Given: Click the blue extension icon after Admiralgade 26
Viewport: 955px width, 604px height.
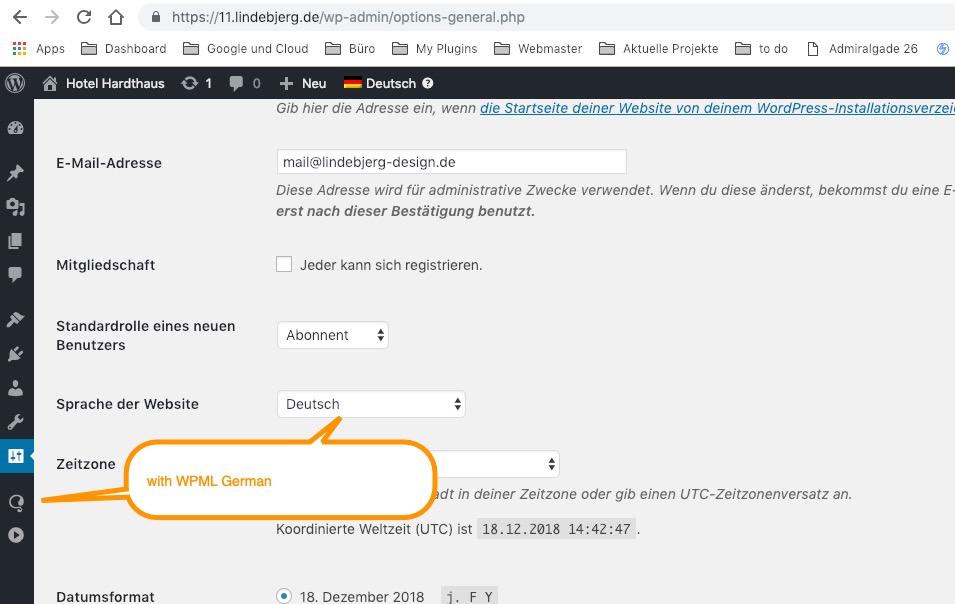Looking at the screenshot, I should pyautogui.click(x=943, y=49).
